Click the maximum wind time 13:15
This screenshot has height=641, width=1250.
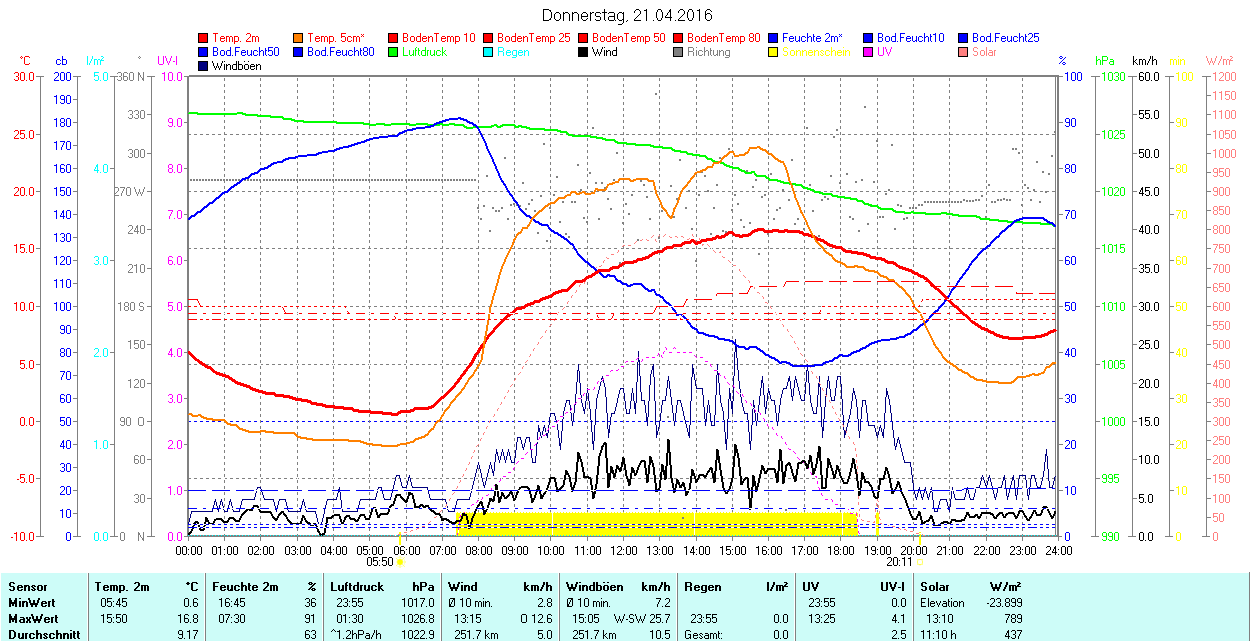pyautogui.click(x=468, y=619)
